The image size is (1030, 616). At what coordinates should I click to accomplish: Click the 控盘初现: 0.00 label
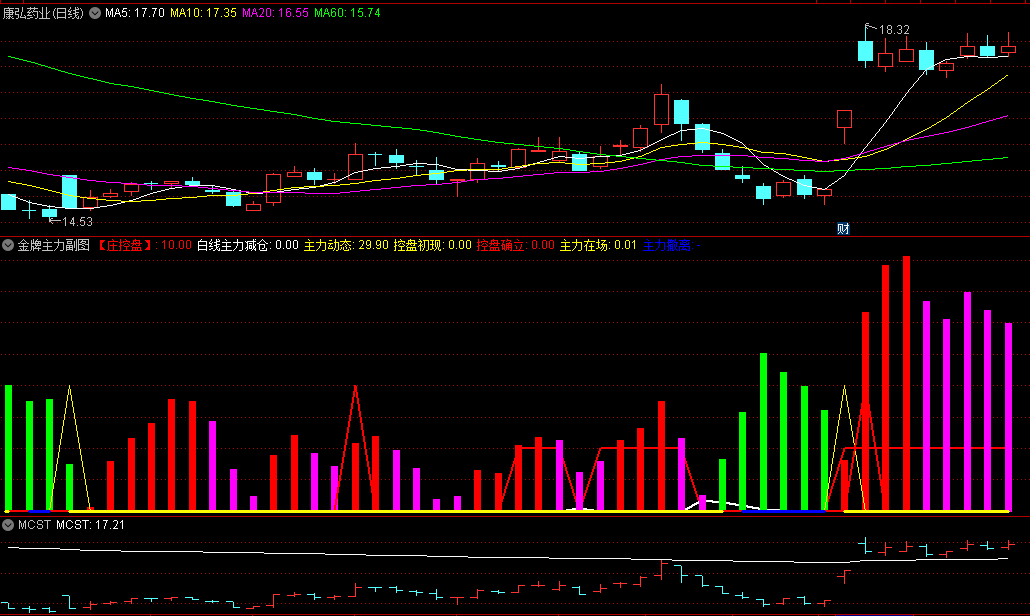point(432,246)
